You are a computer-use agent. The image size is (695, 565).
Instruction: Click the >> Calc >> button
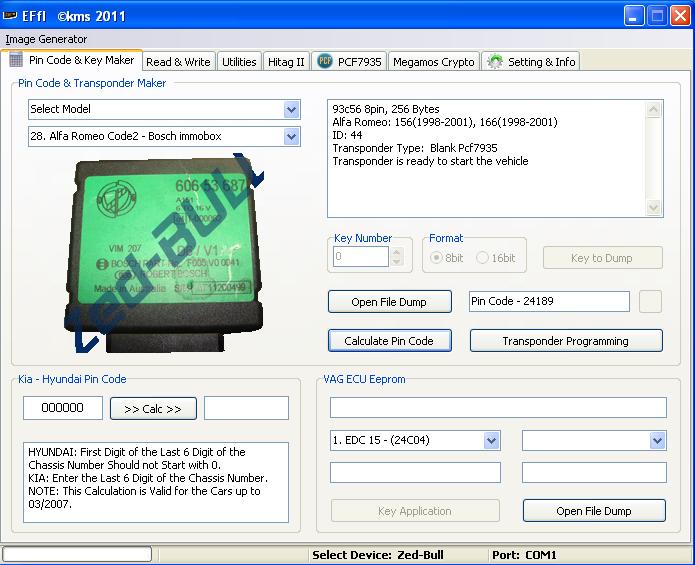(153, 409)
